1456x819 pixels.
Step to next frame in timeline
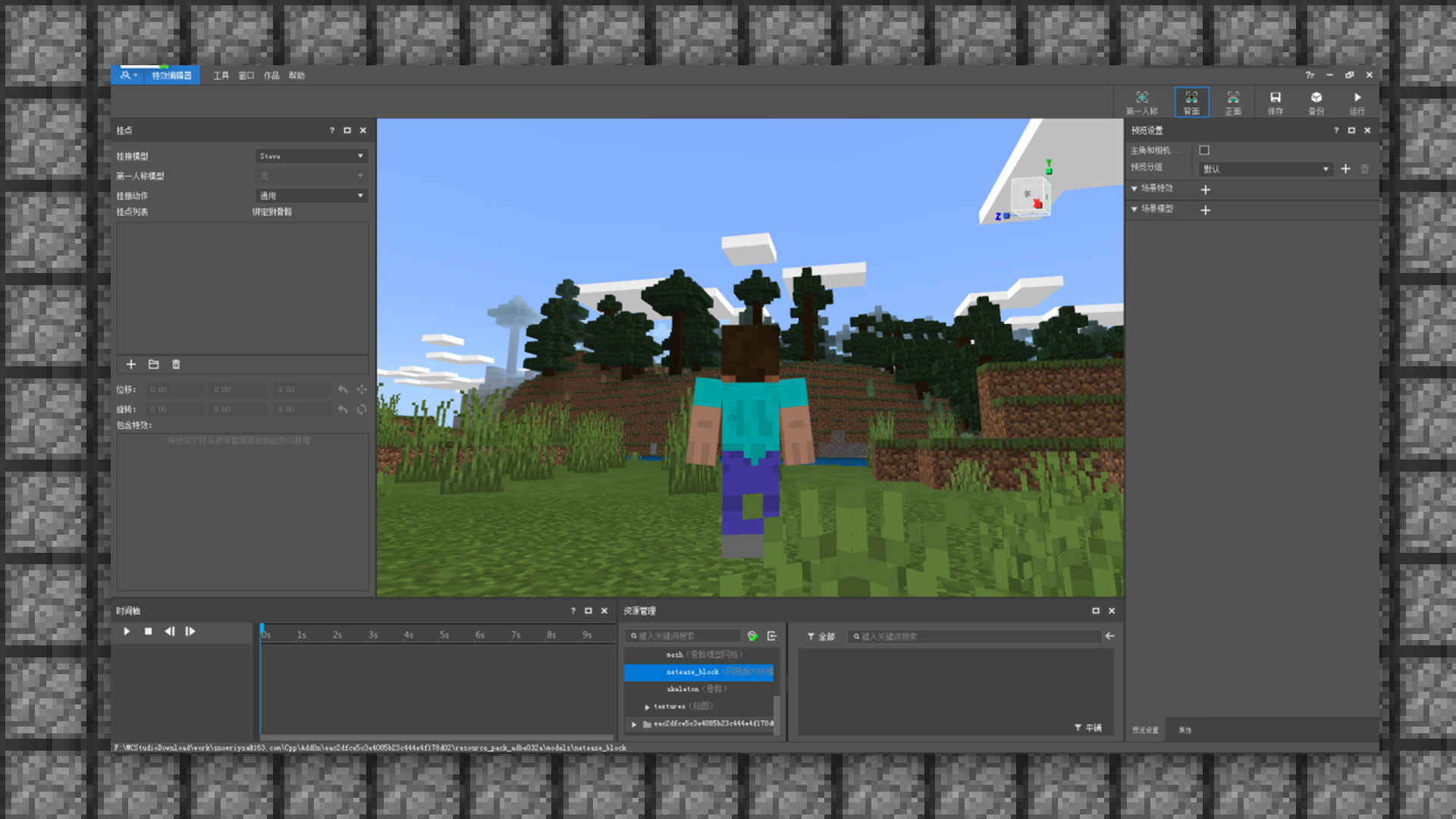(x=190, y=631)
